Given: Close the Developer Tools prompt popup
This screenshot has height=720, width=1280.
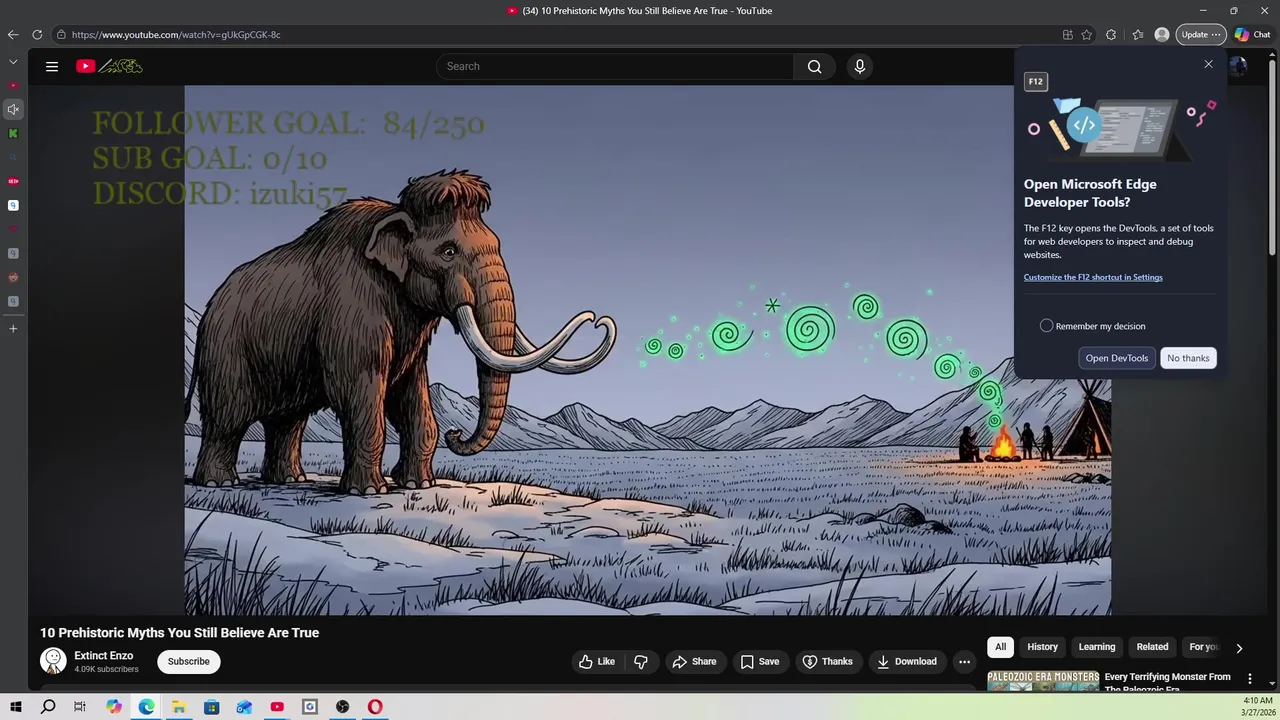Looking at the screenshot, I should pyautogui.click(x=1208, y=64).
